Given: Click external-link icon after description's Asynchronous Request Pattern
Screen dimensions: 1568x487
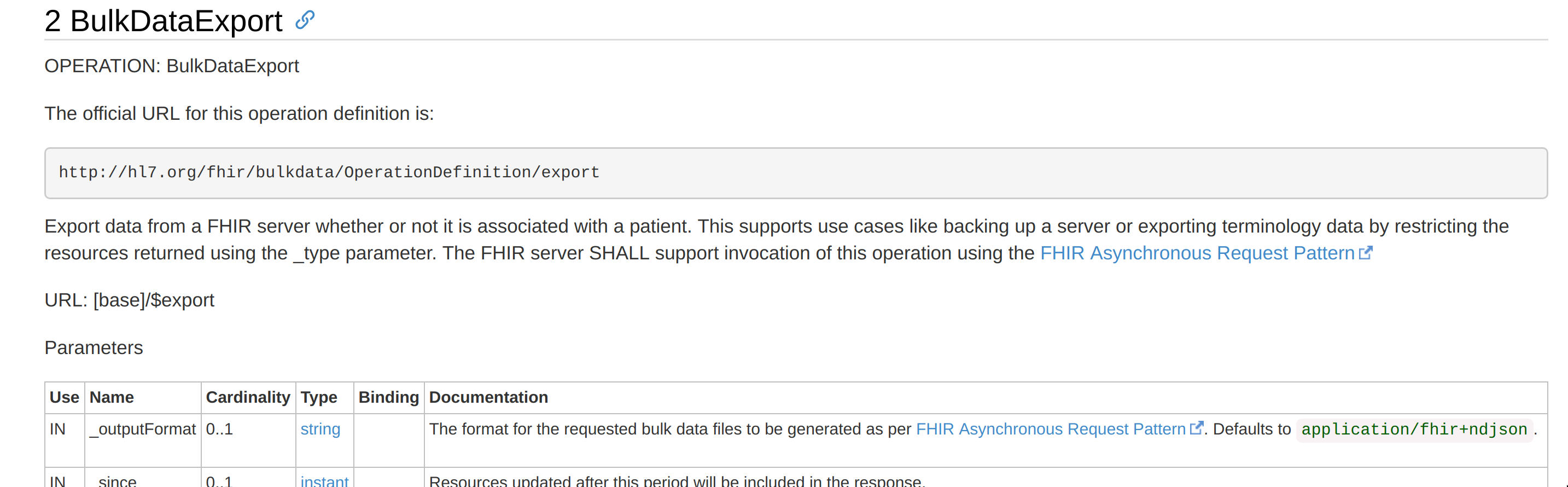Looking at the screenshot, I should coord(1365,252).
